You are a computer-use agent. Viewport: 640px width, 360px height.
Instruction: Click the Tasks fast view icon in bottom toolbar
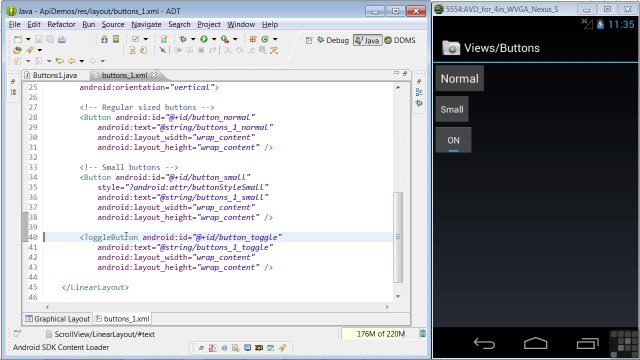pos(271,348)
